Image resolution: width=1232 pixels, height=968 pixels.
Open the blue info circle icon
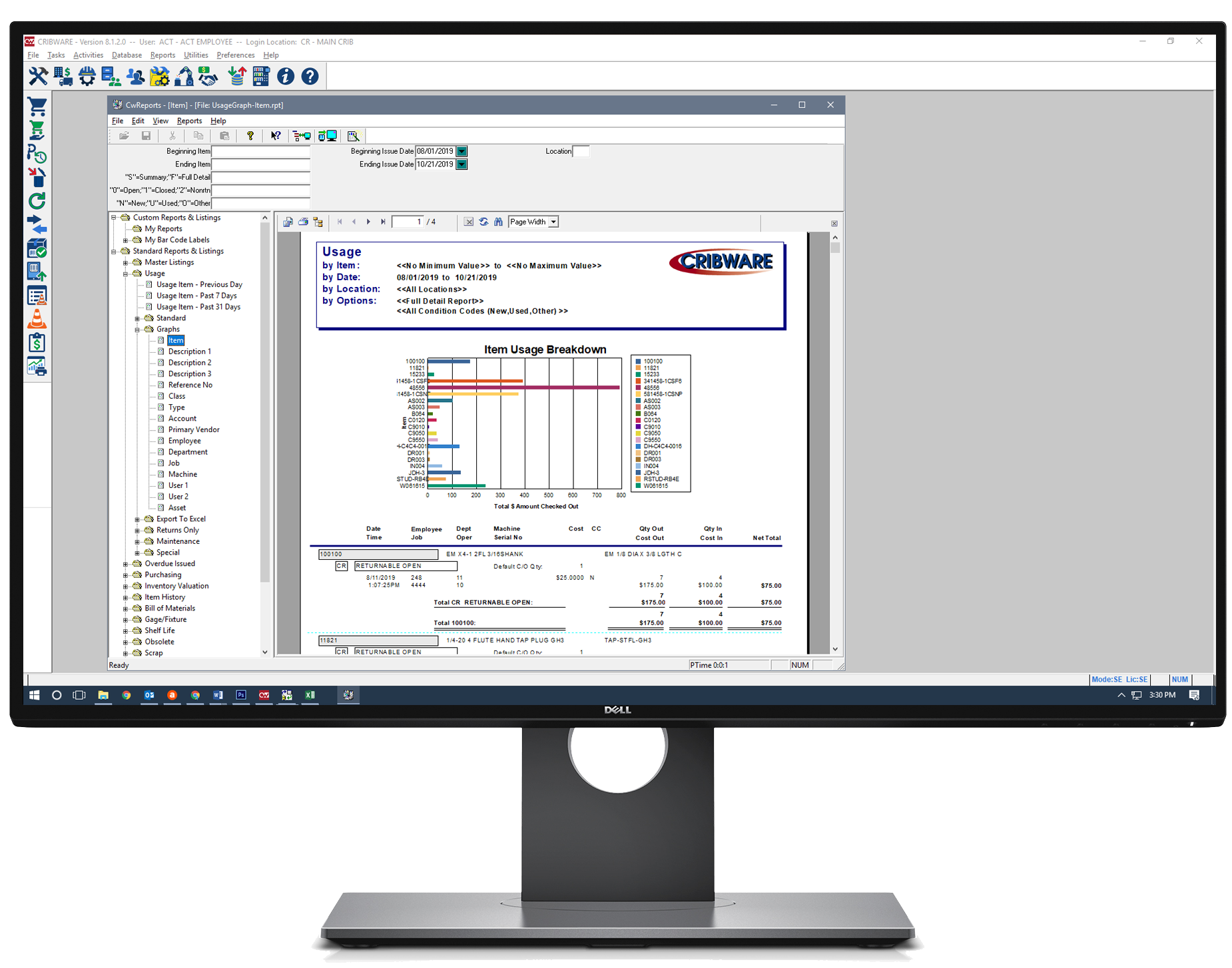286,77
